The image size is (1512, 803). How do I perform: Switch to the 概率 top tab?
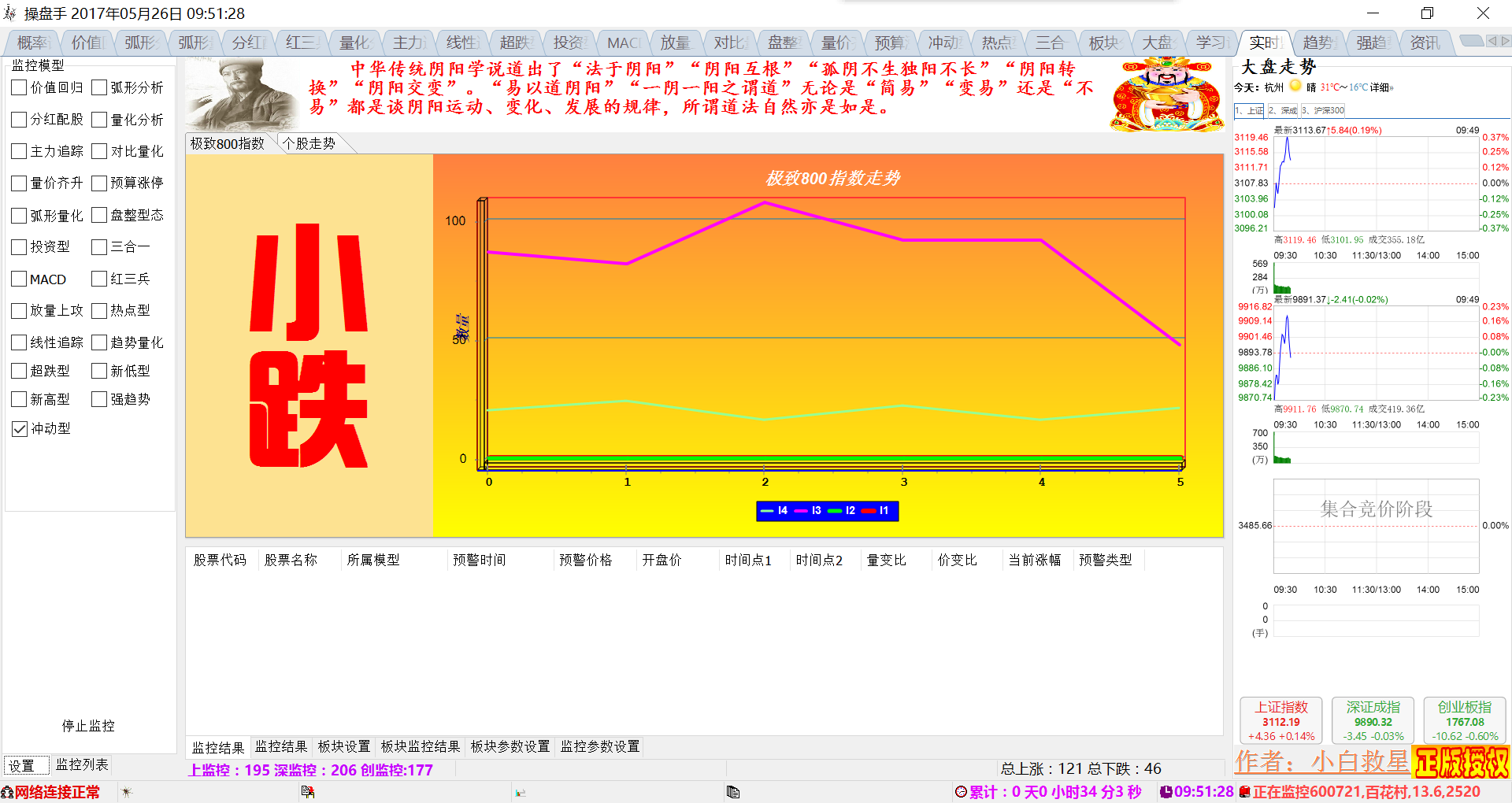coord(32,43)
